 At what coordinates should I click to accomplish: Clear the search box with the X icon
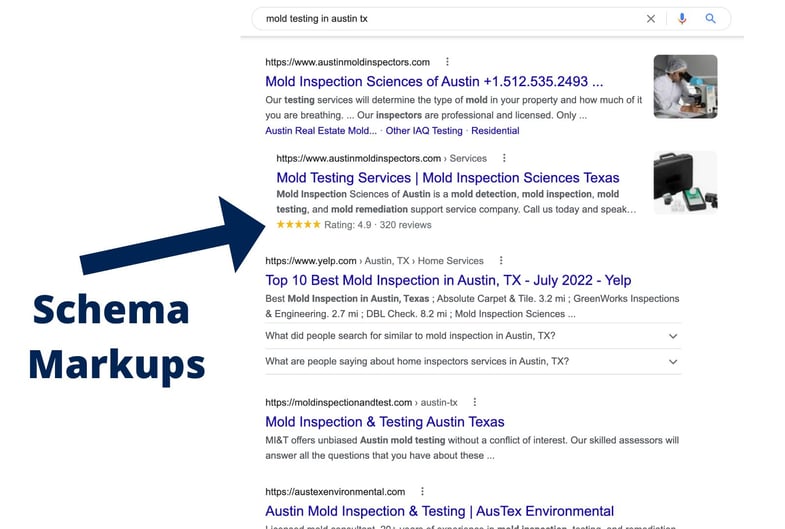pos(650,19)
